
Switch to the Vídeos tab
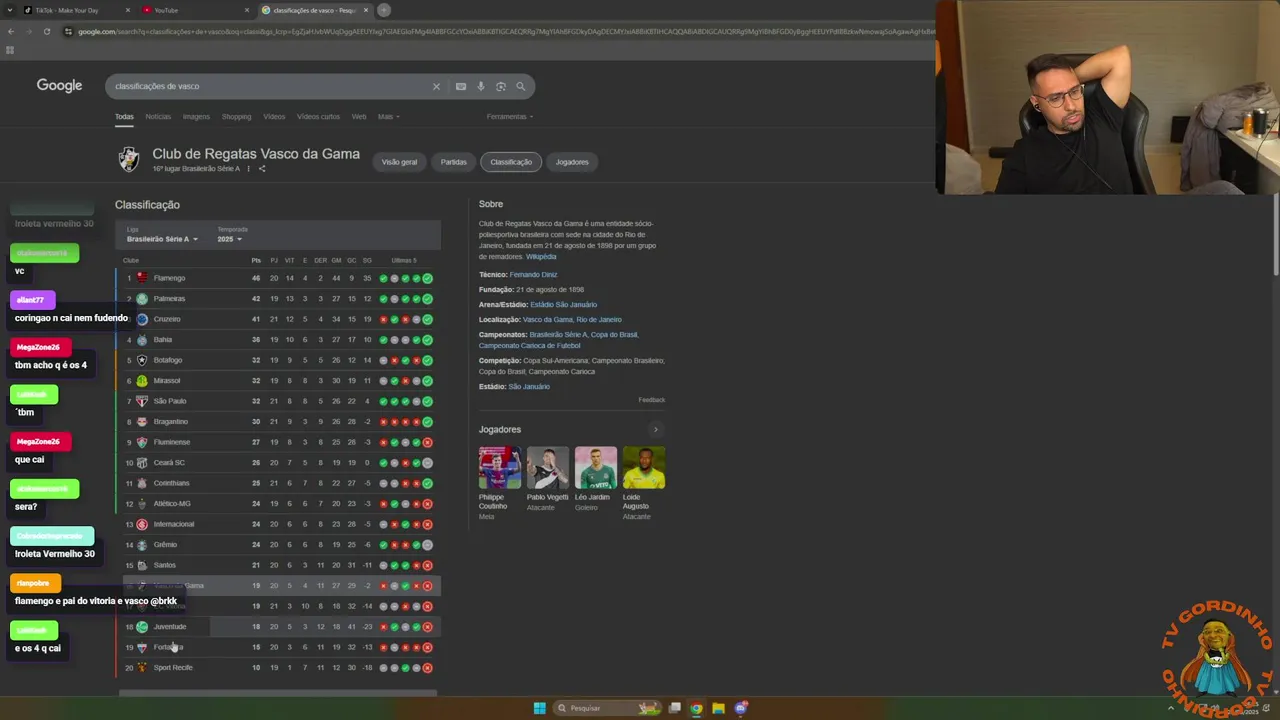pos(274,117)
